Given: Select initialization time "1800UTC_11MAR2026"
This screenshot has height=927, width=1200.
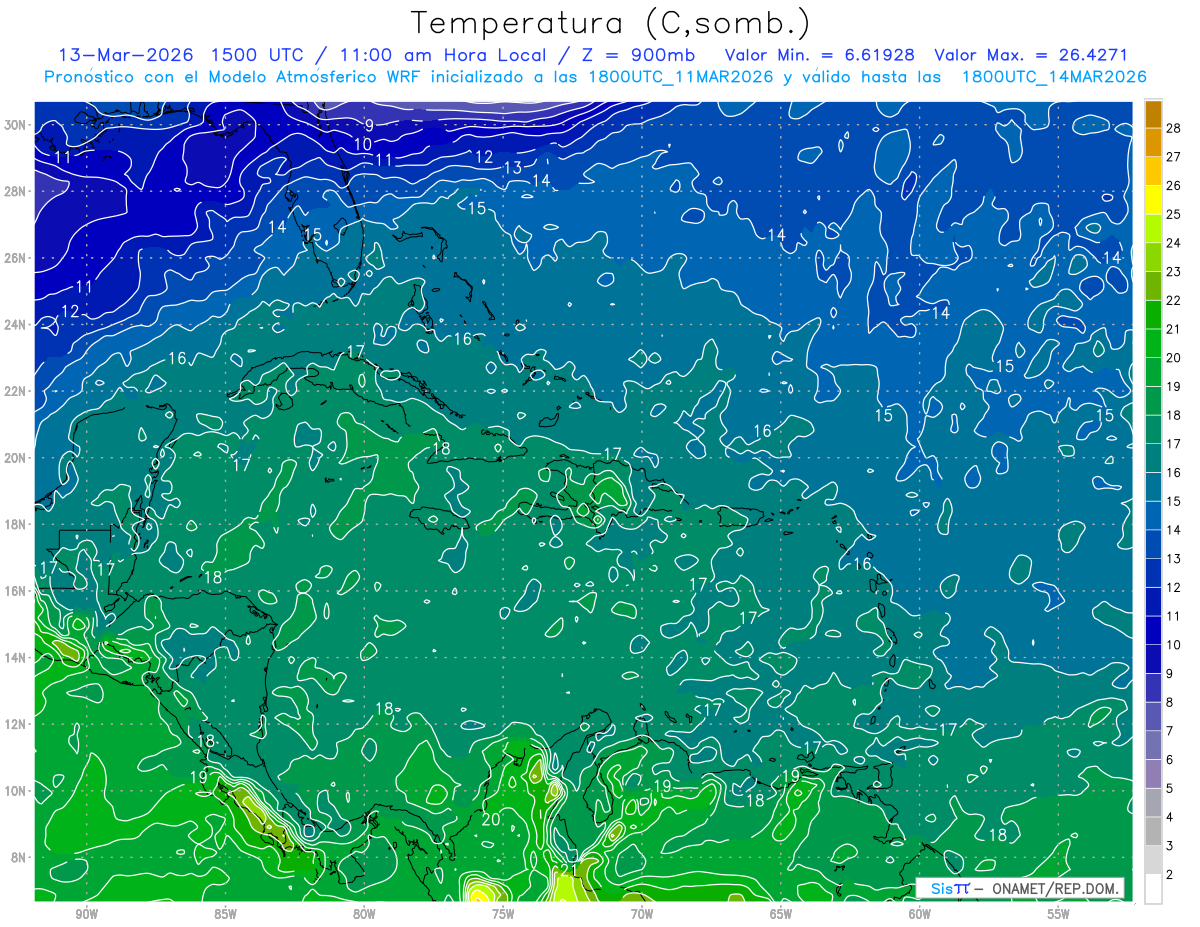Looking at the screenshot, I should point(680,77).
